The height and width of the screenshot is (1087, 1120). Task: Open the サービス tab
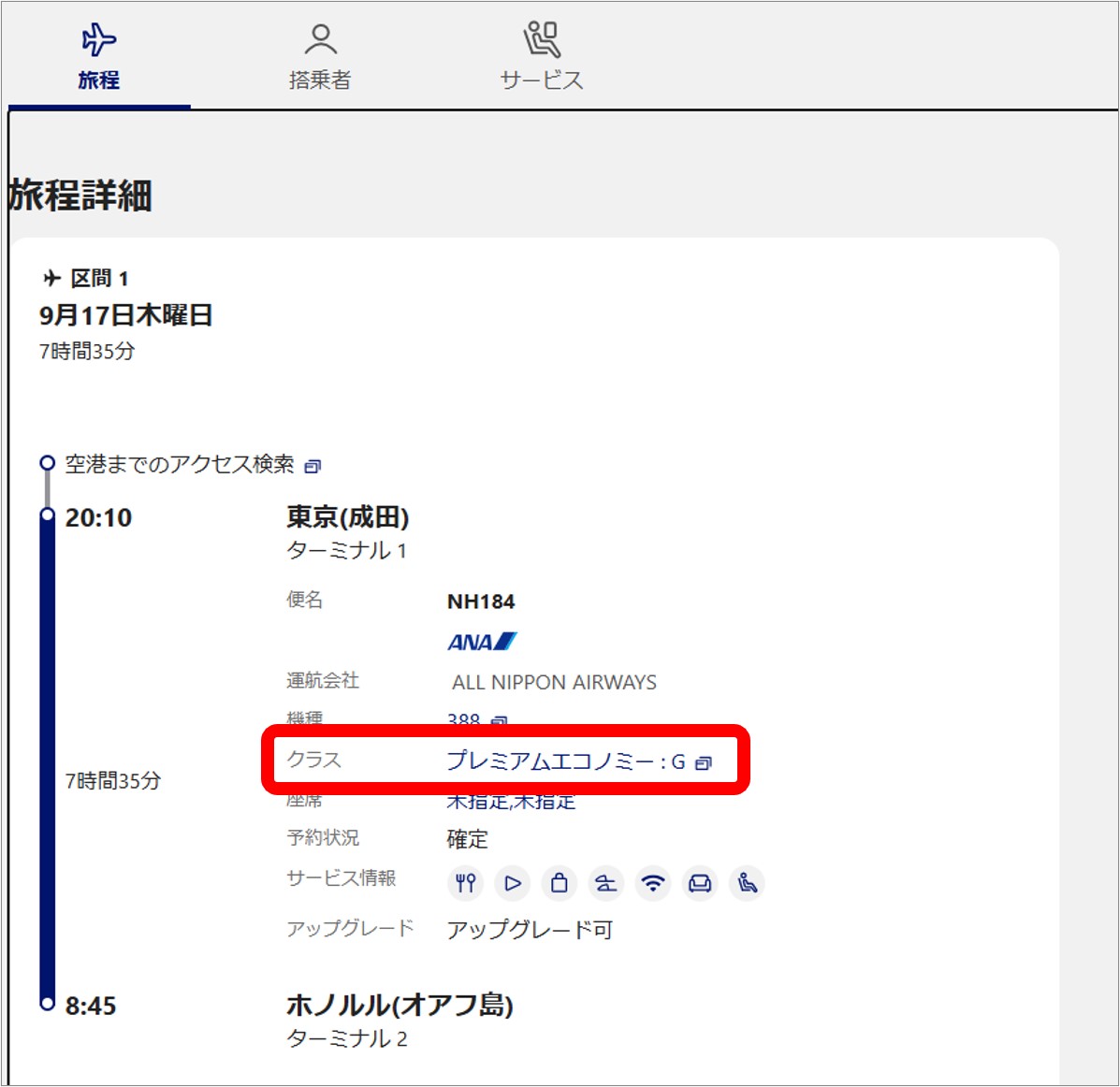click(541, 80)
